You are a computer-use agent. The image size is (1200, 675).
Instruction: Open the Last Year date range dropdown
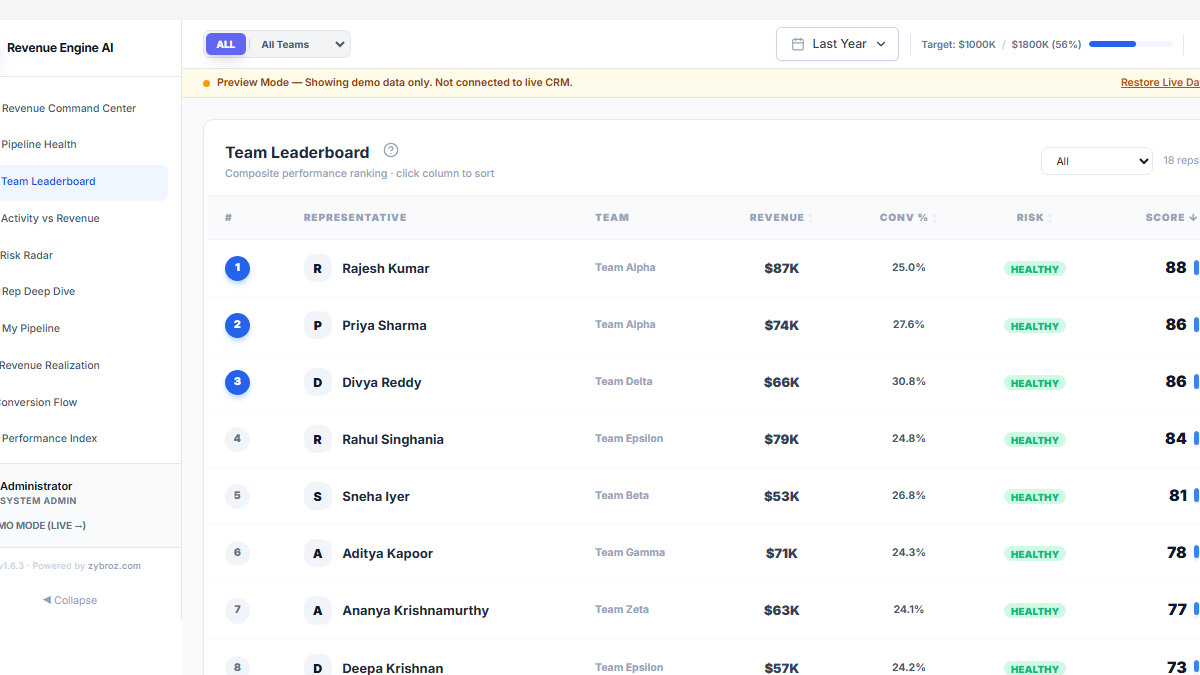point(837,44)
